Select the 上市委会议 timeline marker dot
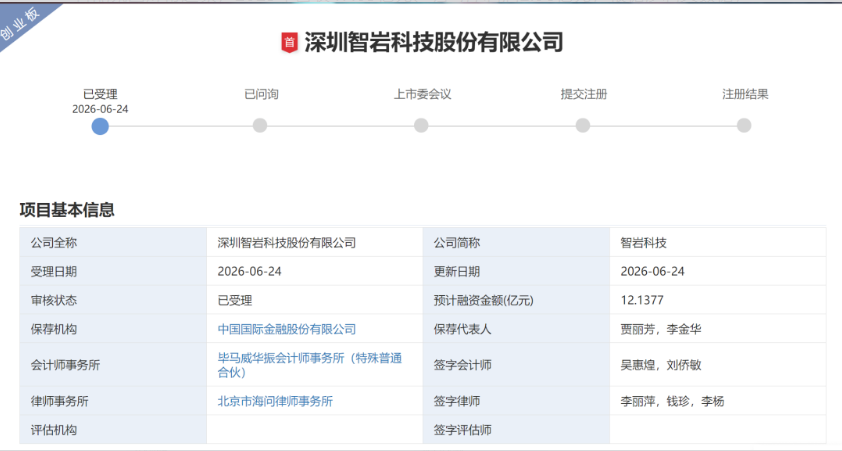This screenshot has width=842, height=451. tap(421, 126)
